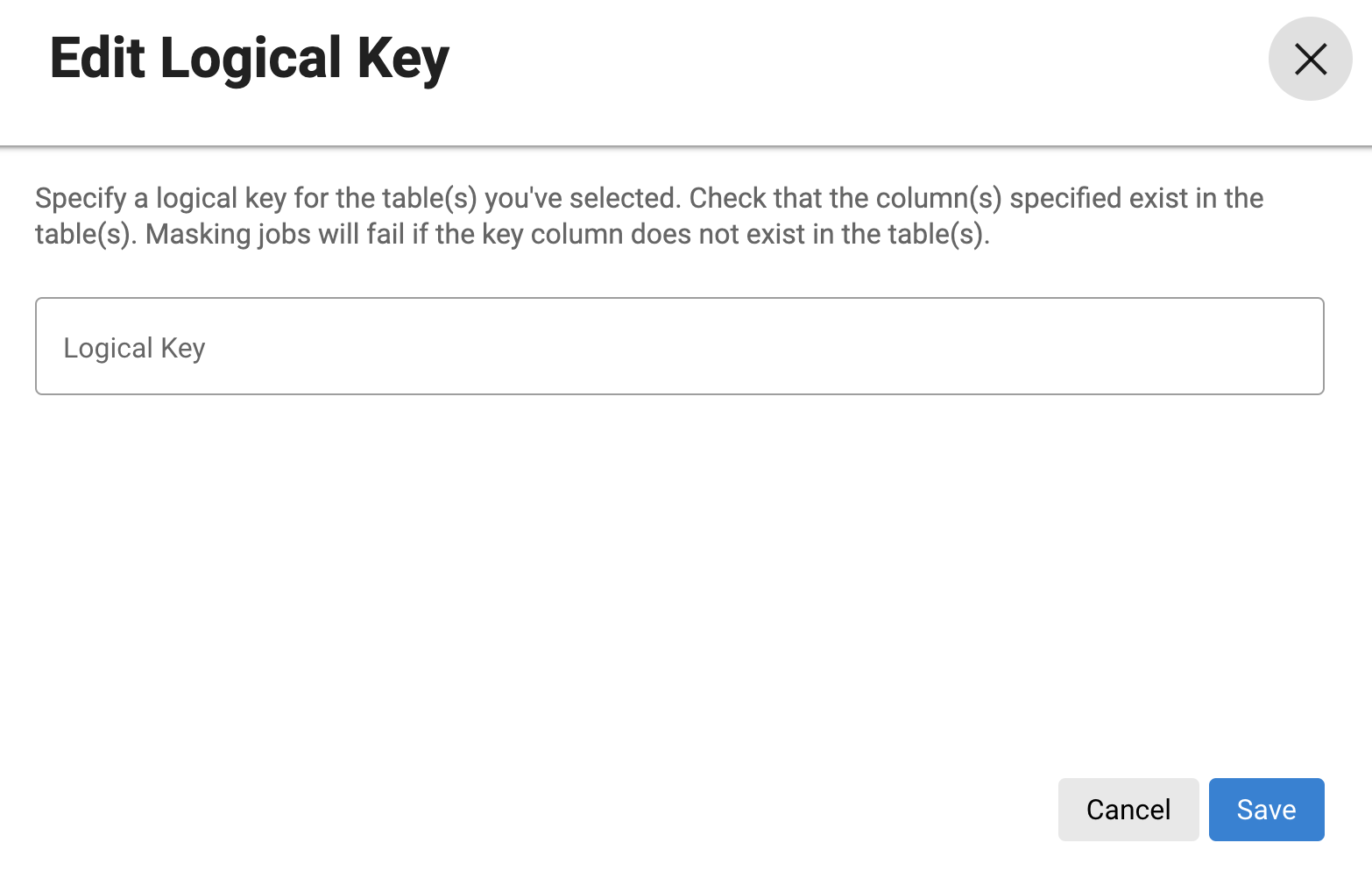Click the Logical Key input field
Image resolution: width=1372 pixels, height=871 pixels.
pos(679,347)
